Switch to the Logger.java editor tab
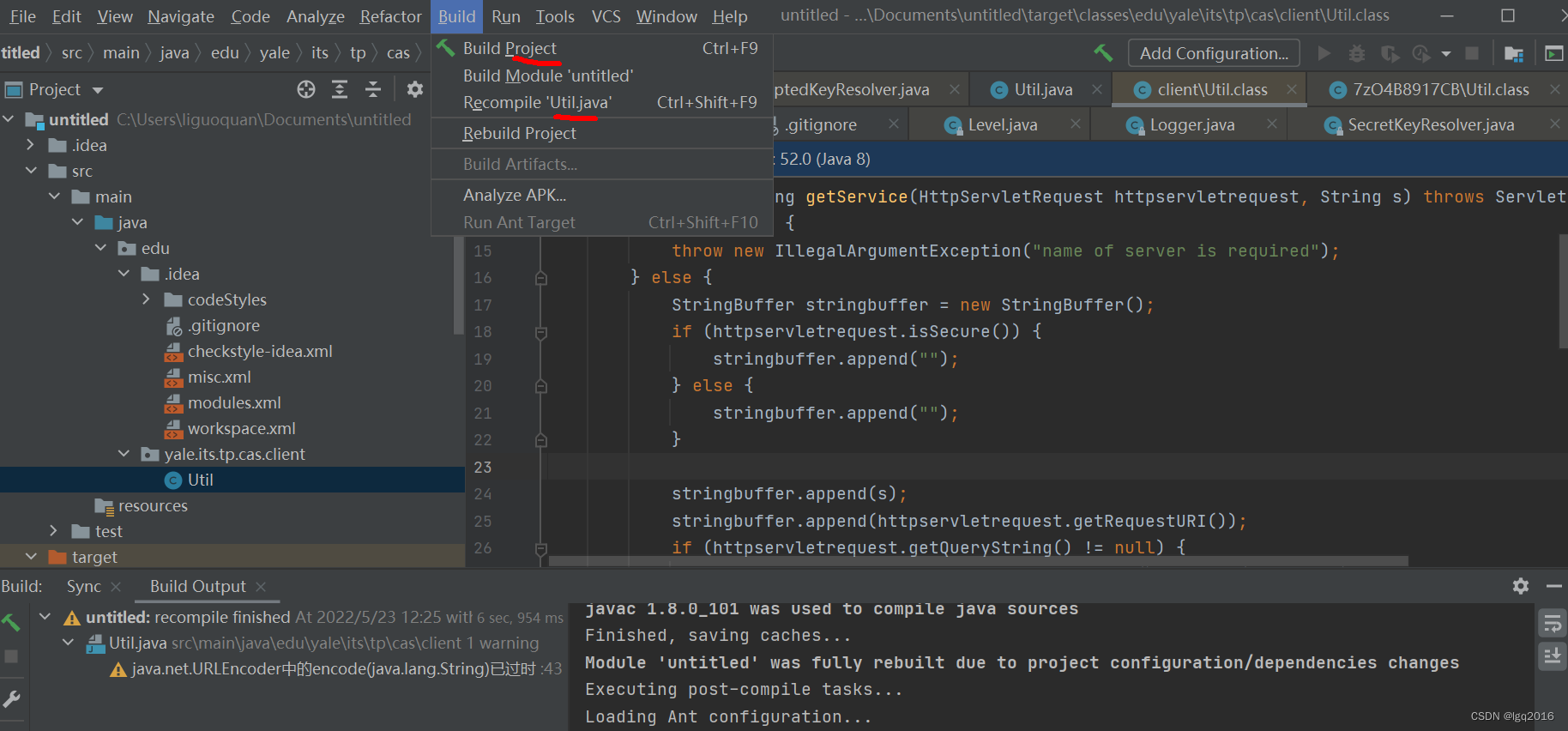The image size is (1568, 731). tap(1191, 125)
